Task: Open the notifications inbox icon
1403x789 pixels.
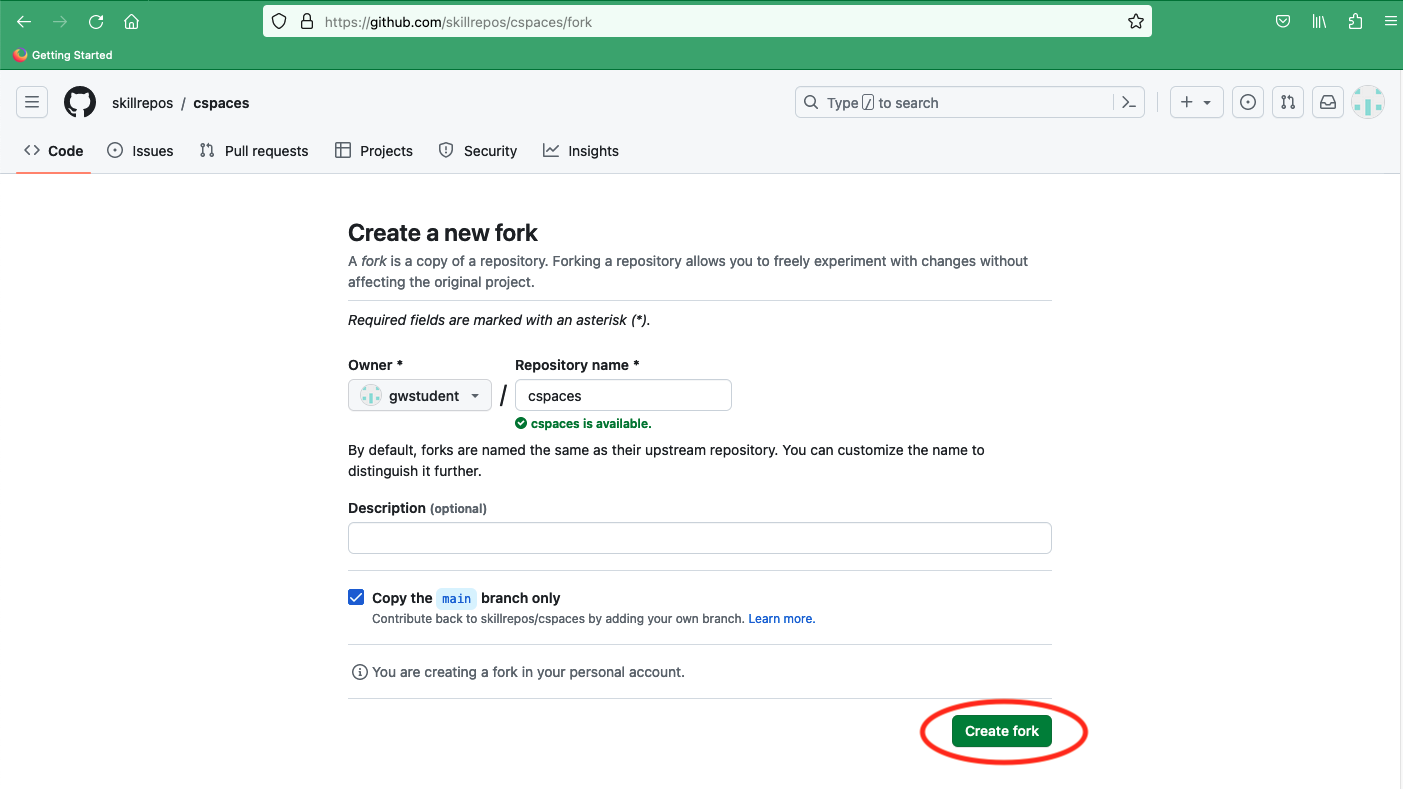Action: click(1327, 102)
